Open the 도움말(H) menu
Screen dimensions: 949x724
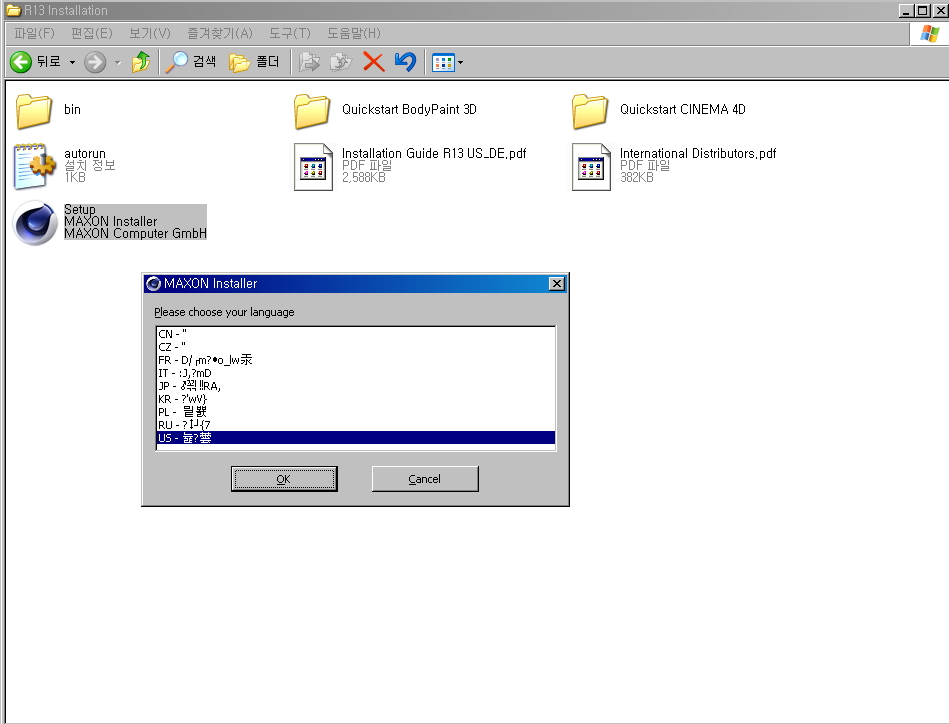coord(354,33)
